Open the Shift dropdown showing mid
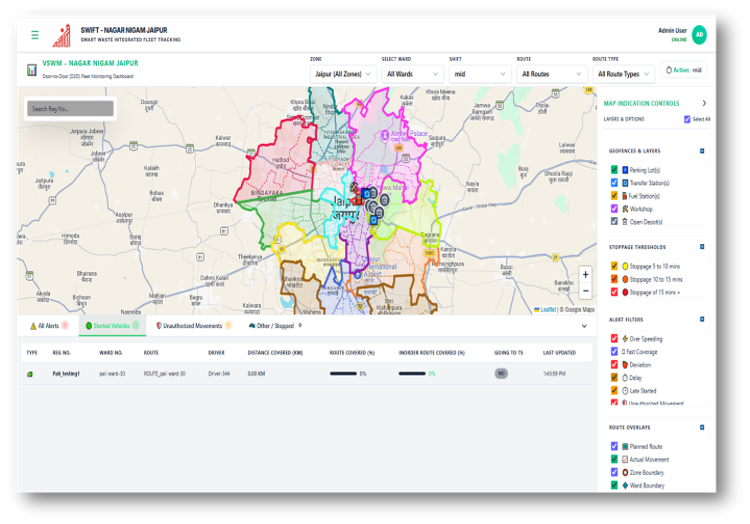This screenshot has width=750, height=524. click(480, 74)
